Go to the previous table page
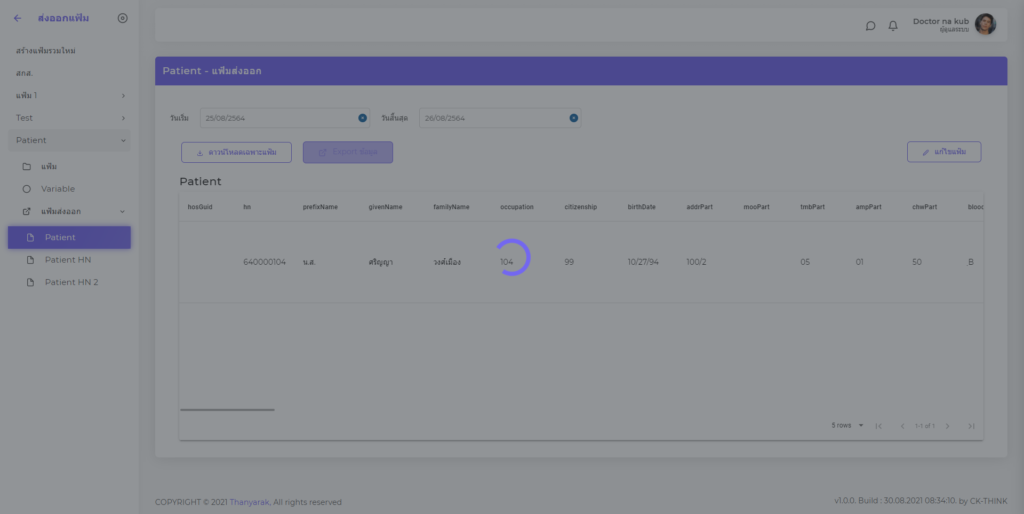Viewport: 1024px width, 514px height. tap(902, 426)
